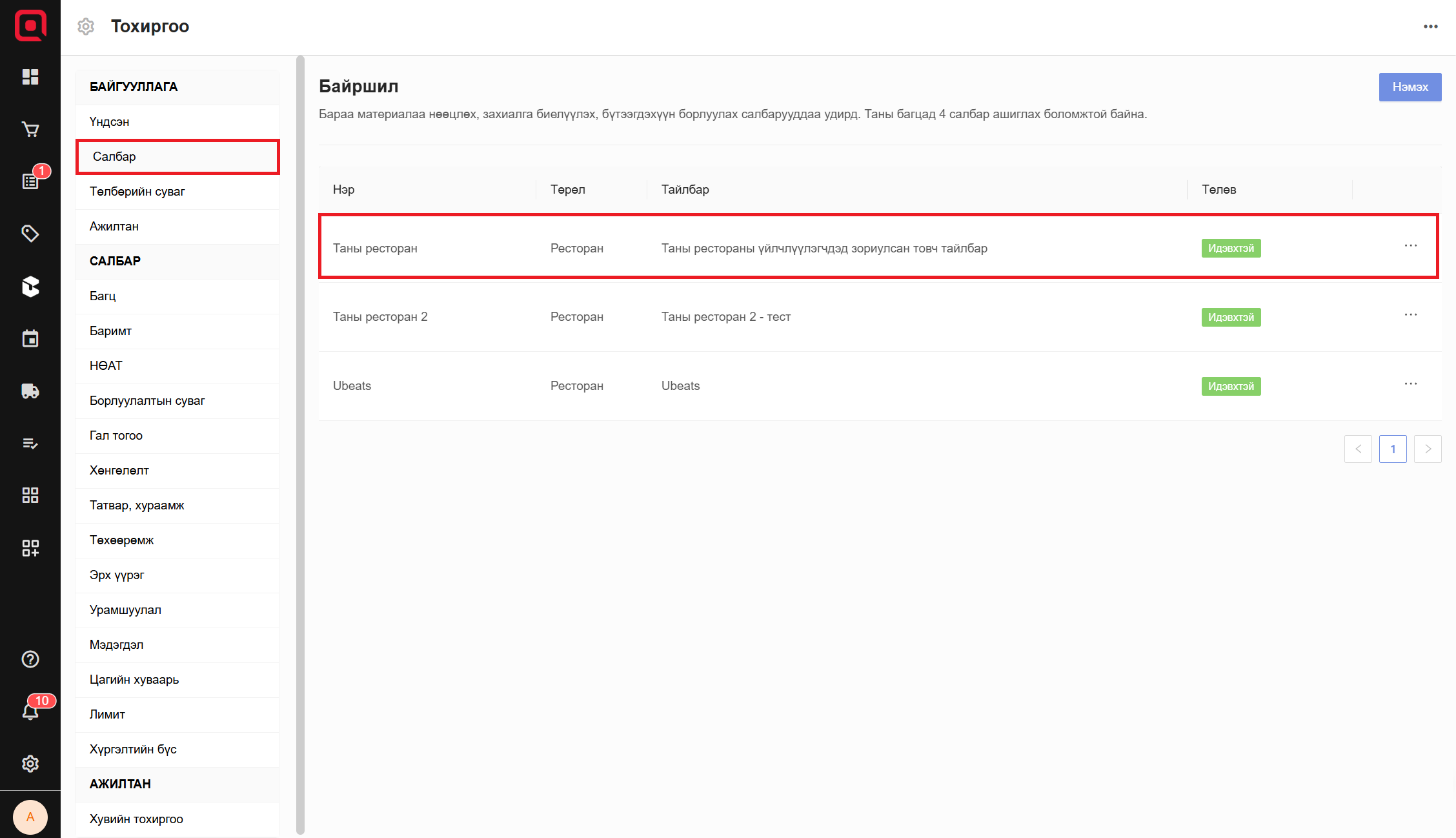1456x838 pixels.
Task: Click the settings menu vertical scrollbar
Action: click(x=300, y=445)
